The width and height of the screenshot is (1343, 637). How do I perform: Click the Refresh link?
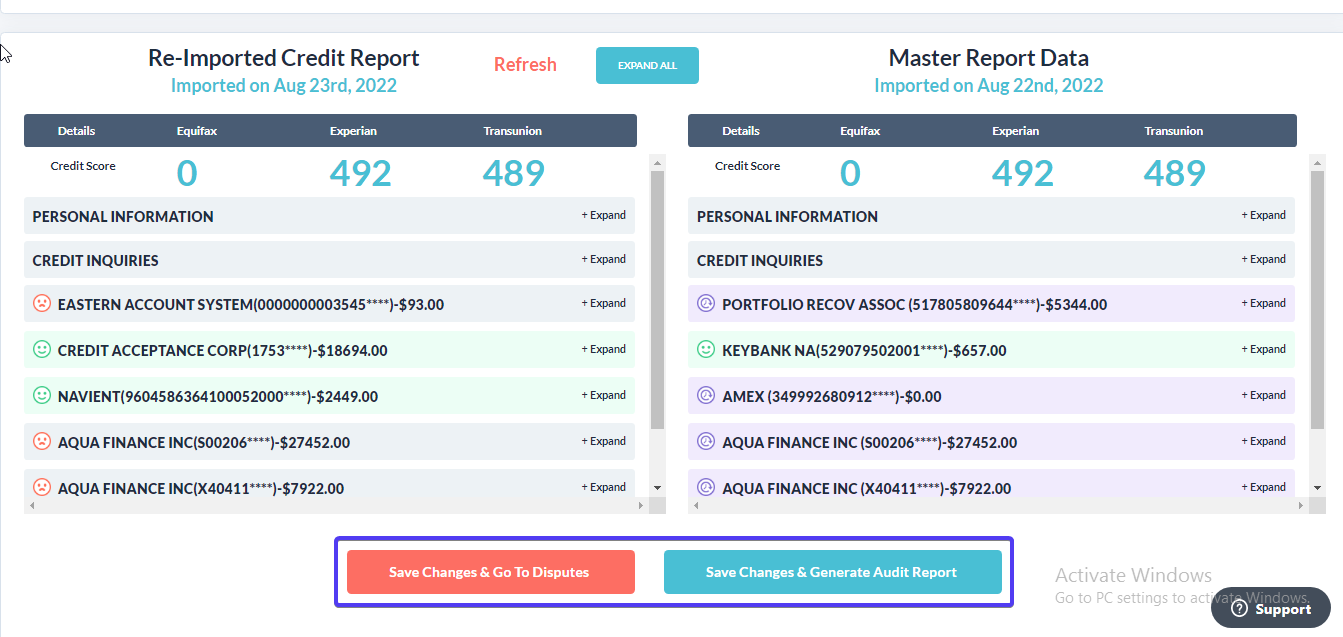[525, 65]
